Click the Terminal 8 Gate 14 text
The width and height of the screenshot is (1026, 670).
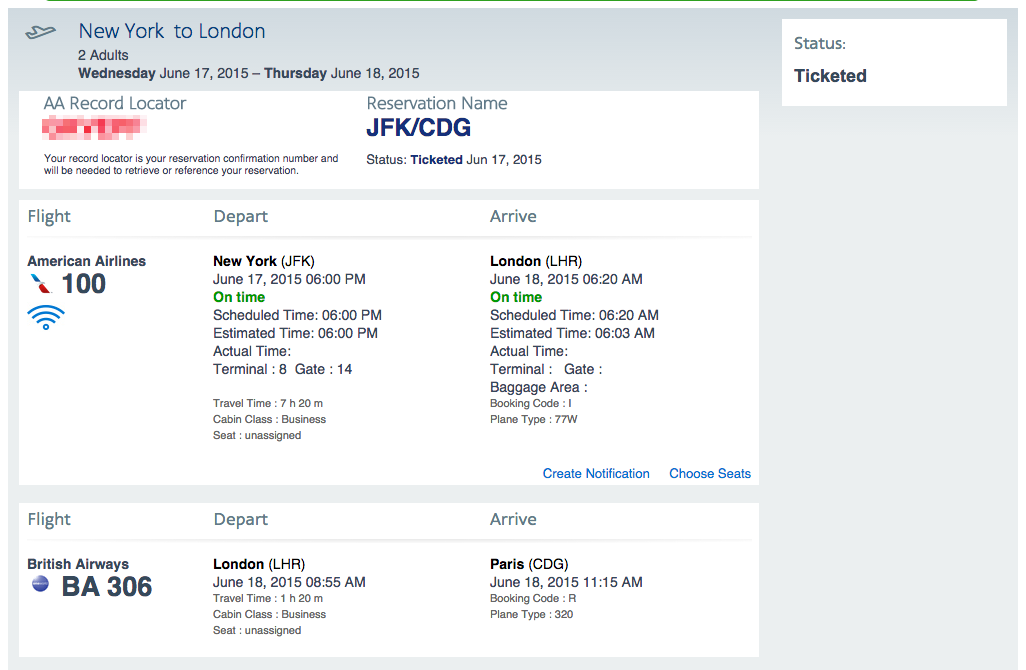tap(282, 369)
